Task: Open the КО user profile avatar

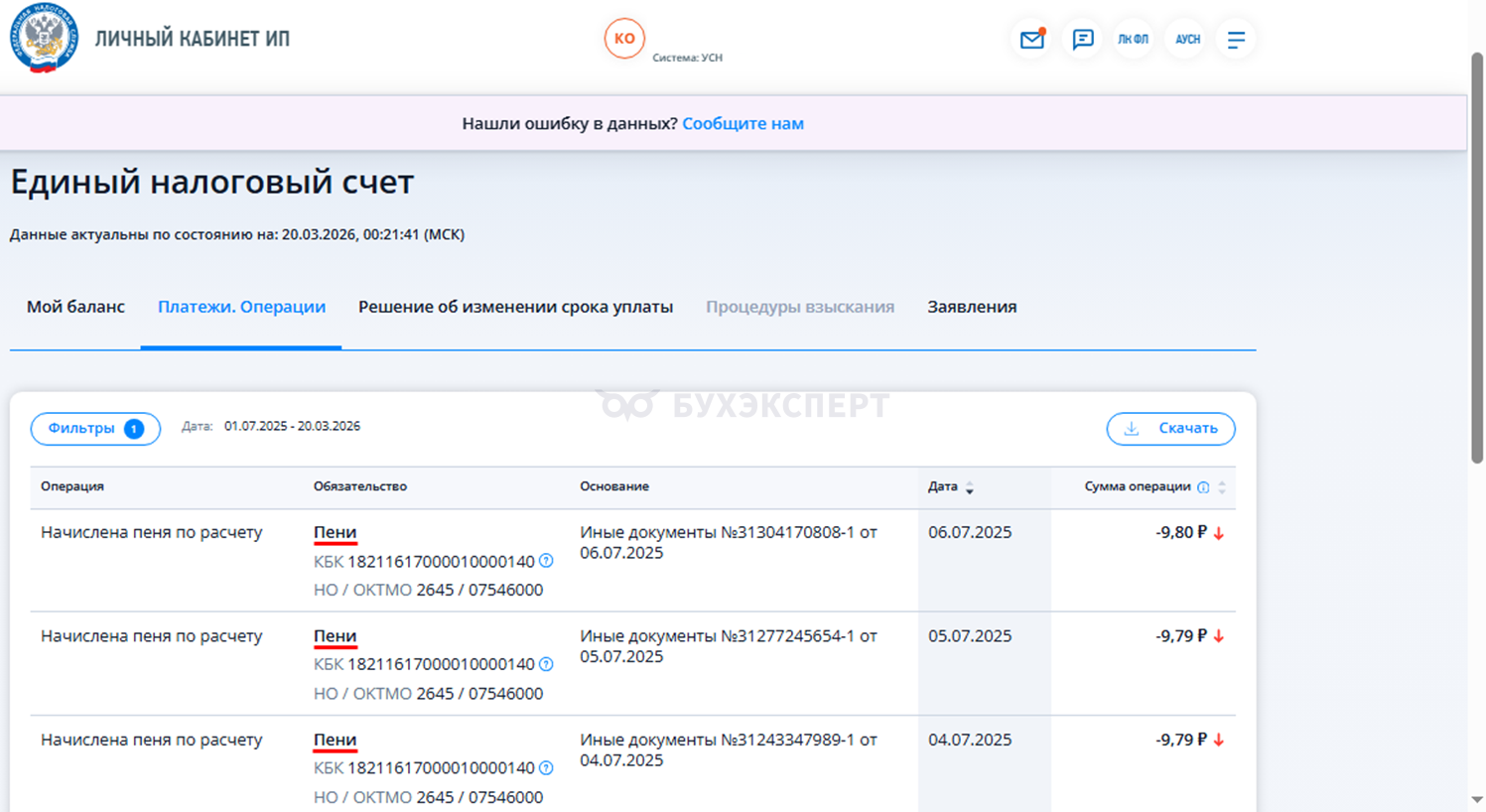Action: pos(624,39)
